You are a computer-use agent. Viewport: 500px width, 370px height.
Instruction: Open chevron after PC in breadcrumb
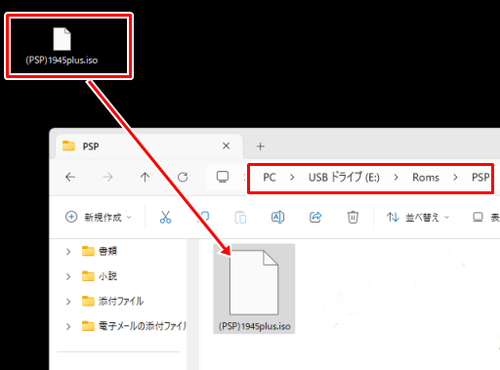pos(292,178)
